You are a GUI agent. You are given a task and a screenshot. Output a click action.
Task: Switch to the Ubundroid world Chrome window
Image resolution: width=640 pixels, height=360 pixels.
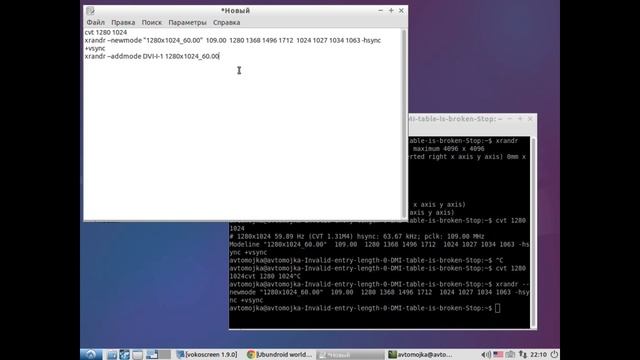click(x=280, y=355)
